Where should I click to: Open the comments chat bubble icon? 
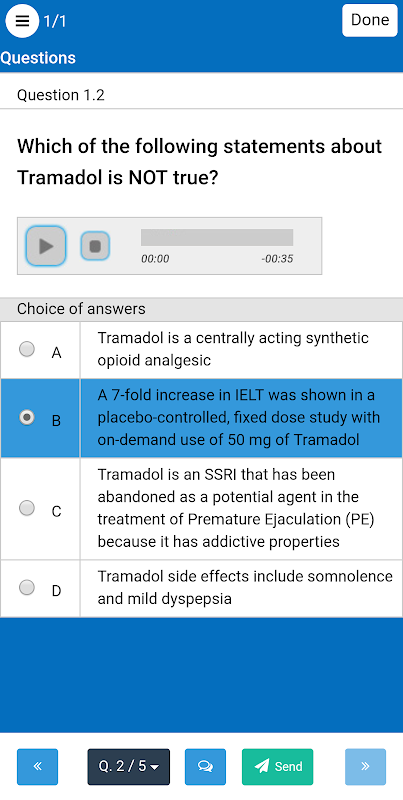(205, 767)
